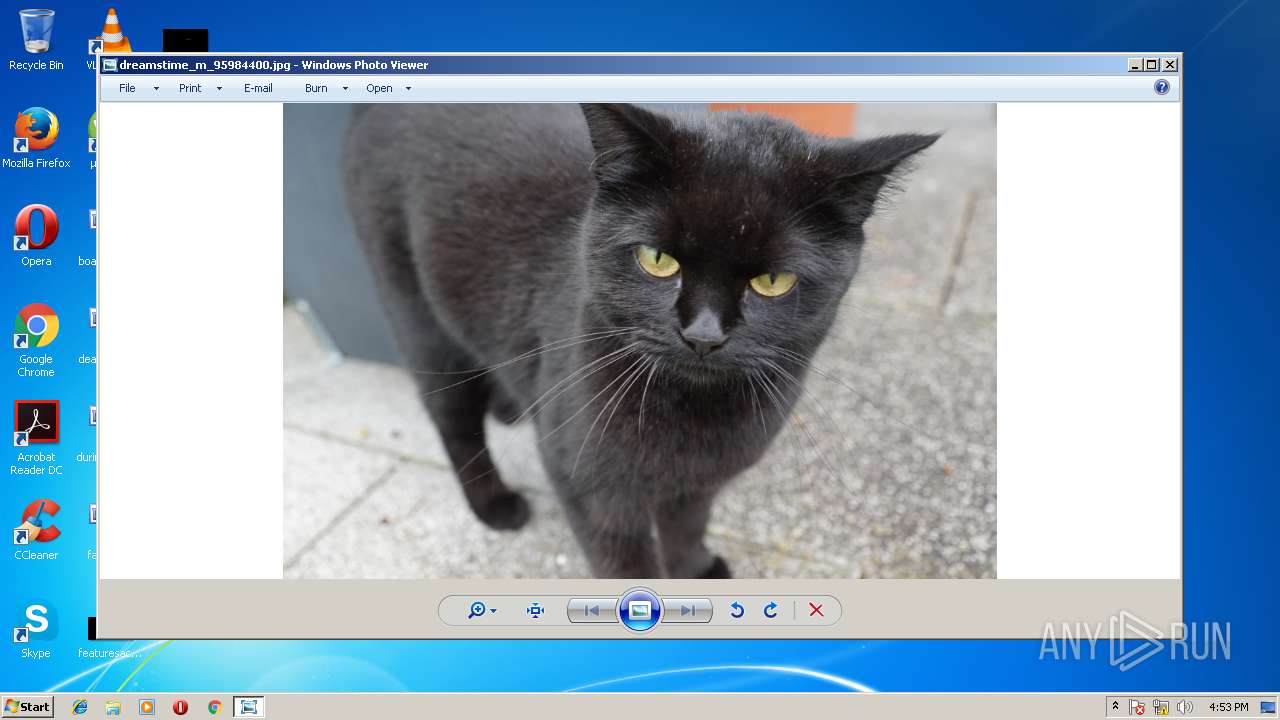Click the Photo Viewer title bar icon
Image resolution: width=1280 pixels, height=720 pixels.
(110, 65)
